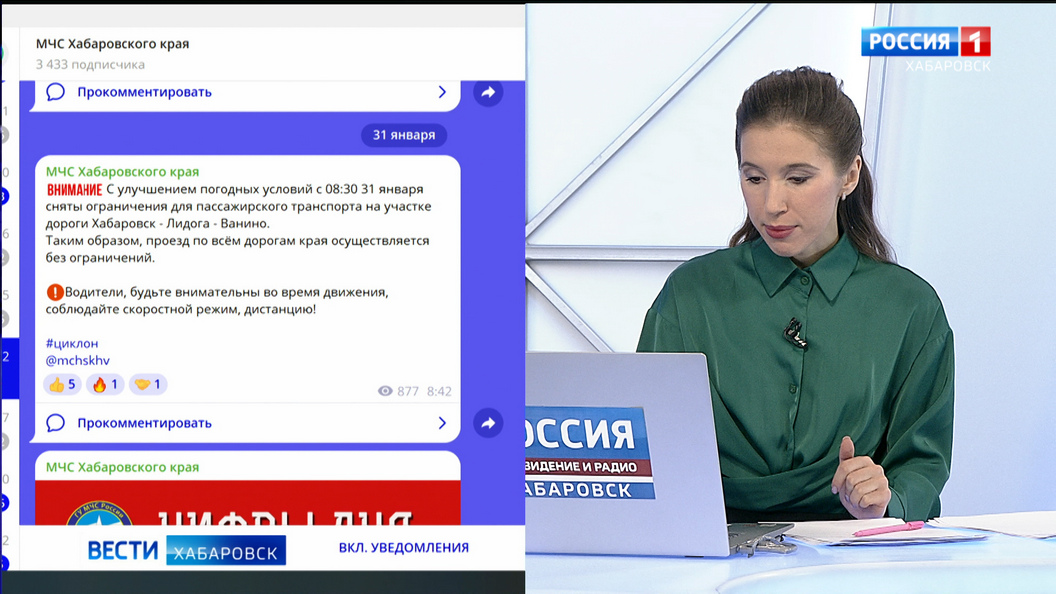Toggle the thumbs-up reaction with 5

[x=63, y=385]
